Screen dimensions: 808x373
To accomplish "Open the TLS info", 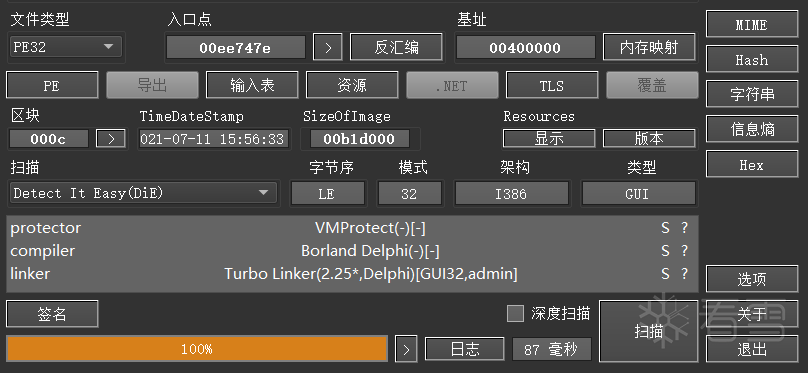I will (552, 85).
